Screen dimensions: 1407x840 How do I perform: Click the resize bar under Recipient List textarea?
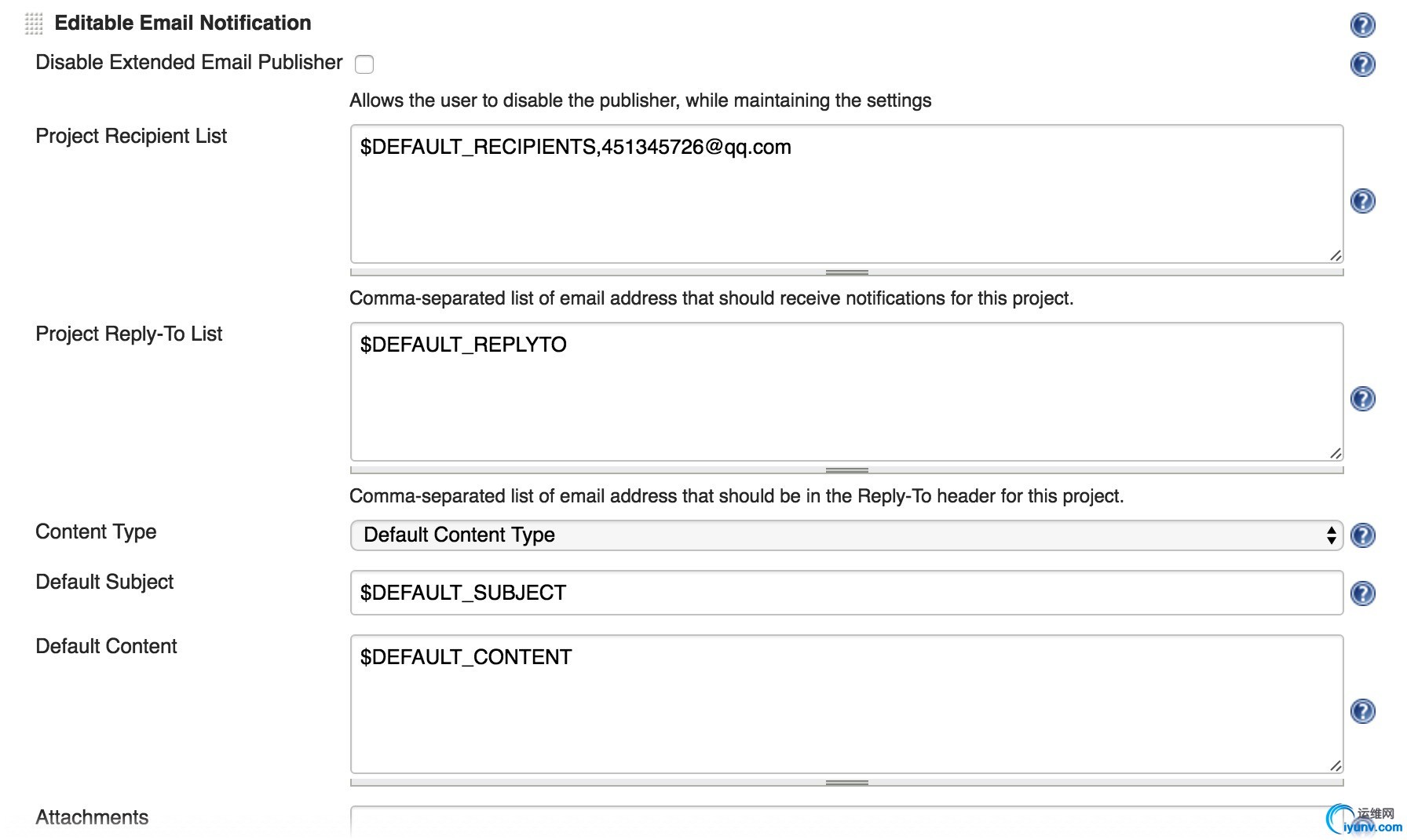coord(846,272)
